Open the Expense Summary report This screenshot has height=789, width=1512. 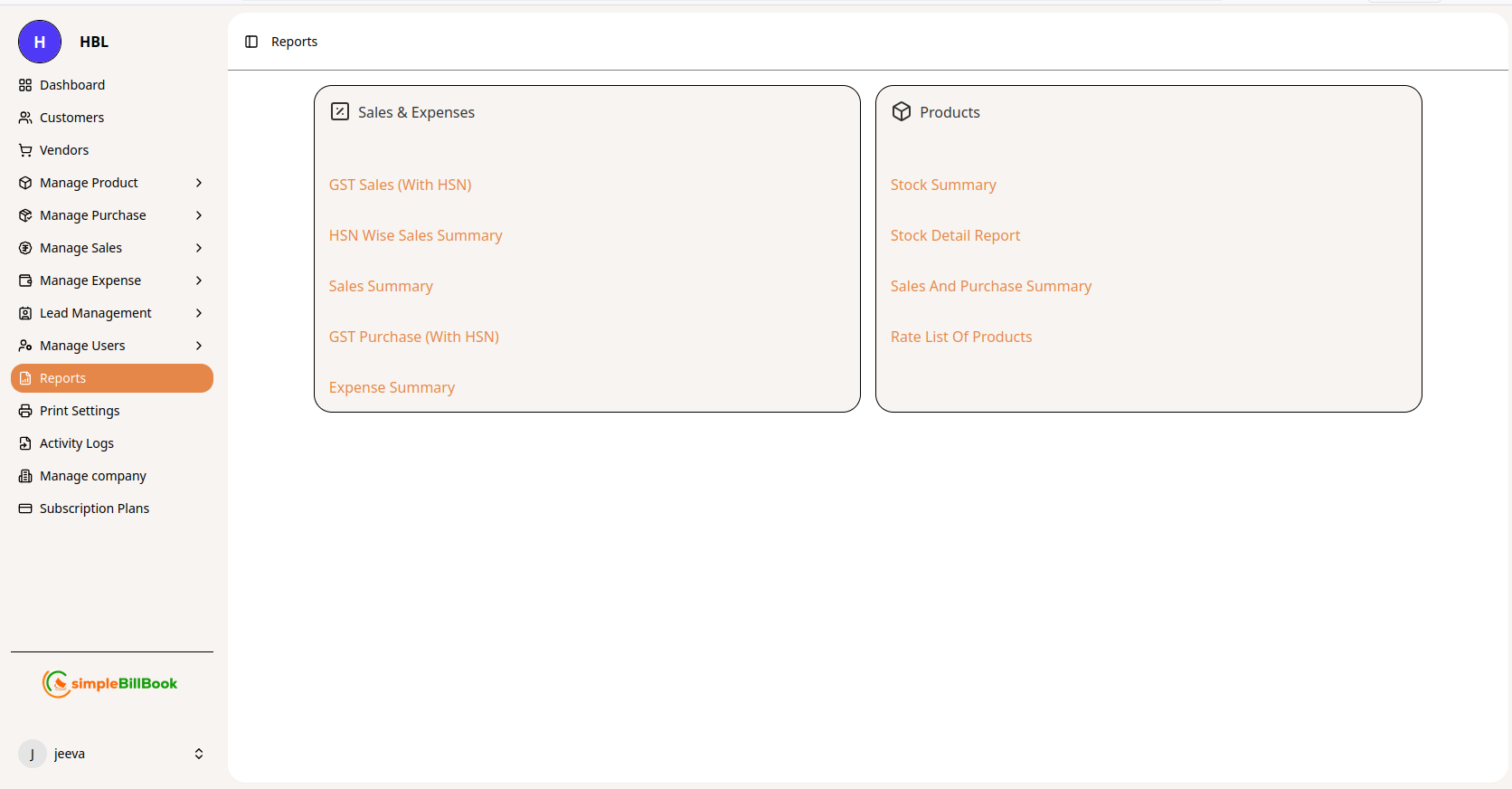(x=392, y=387)
